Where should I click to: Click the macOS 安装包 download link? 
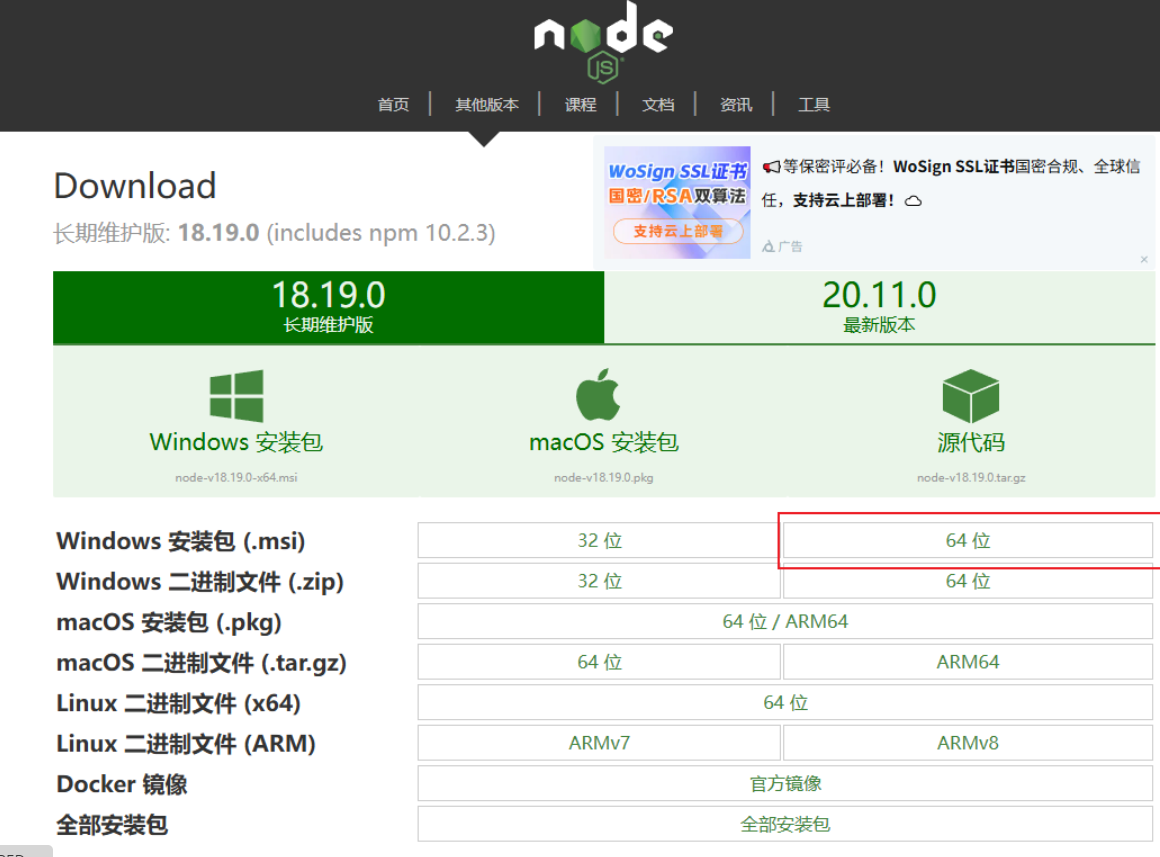click(x=604, y=442)
